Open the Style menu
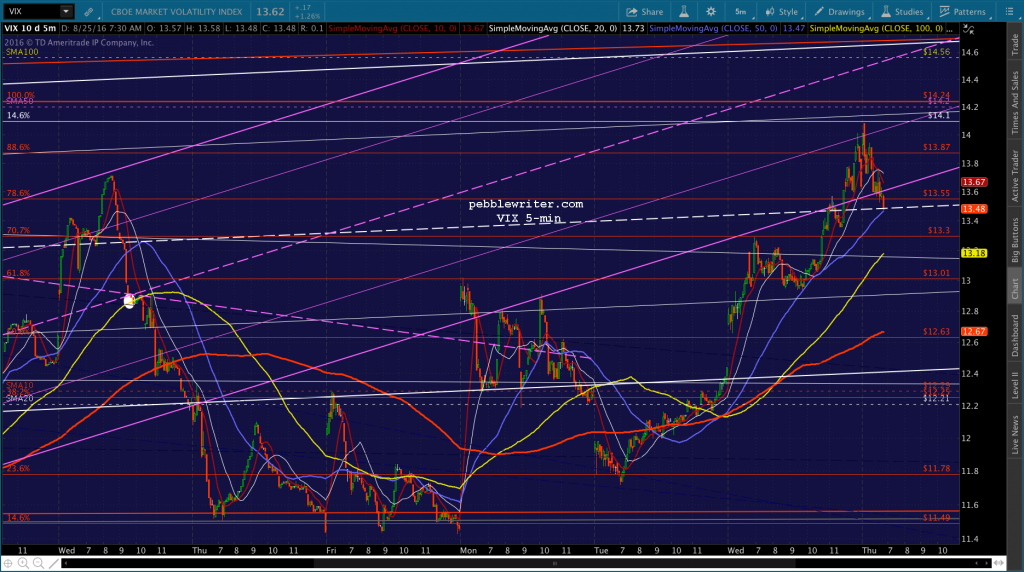 point(782,12)
